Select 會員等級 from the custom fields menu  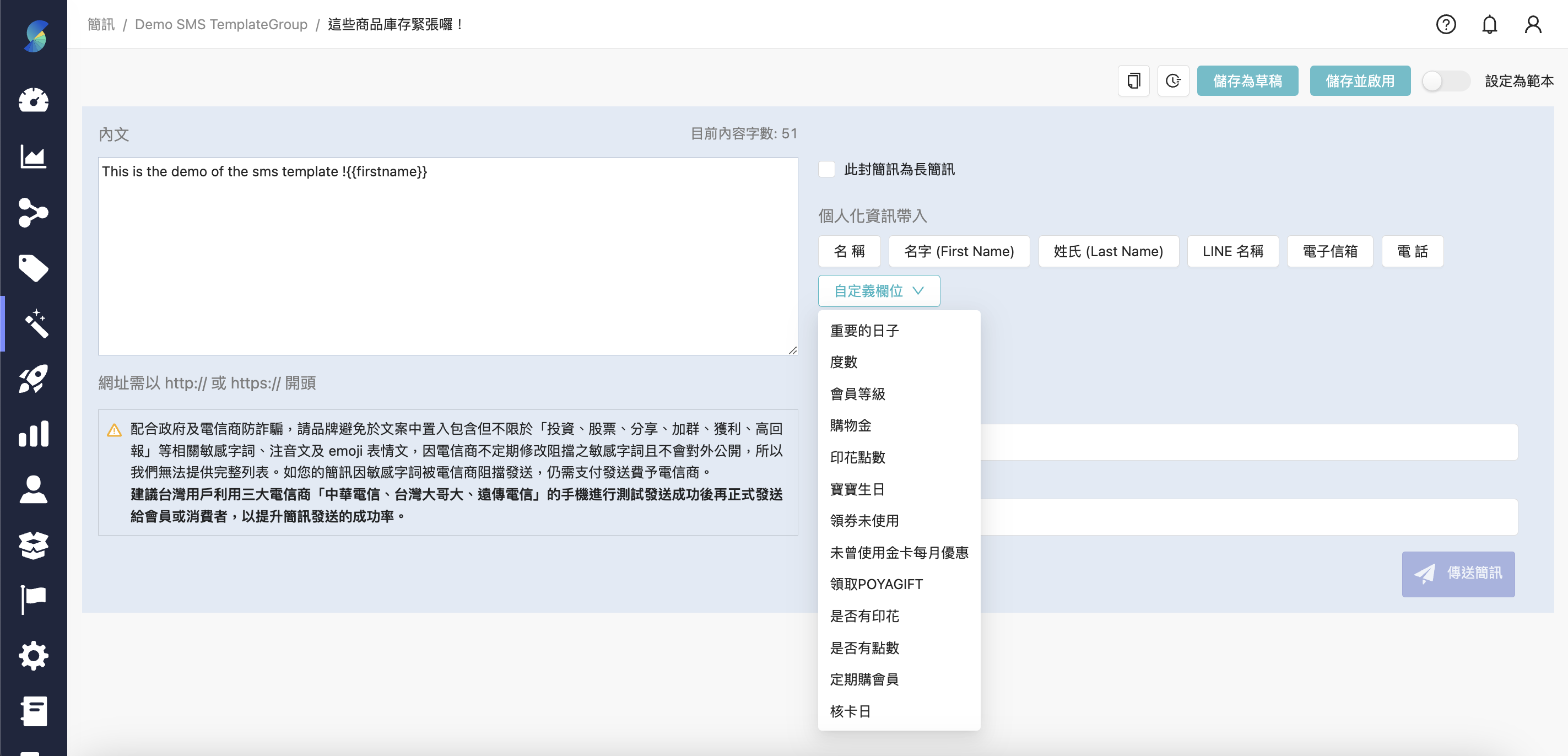click(x=858, y=394)
